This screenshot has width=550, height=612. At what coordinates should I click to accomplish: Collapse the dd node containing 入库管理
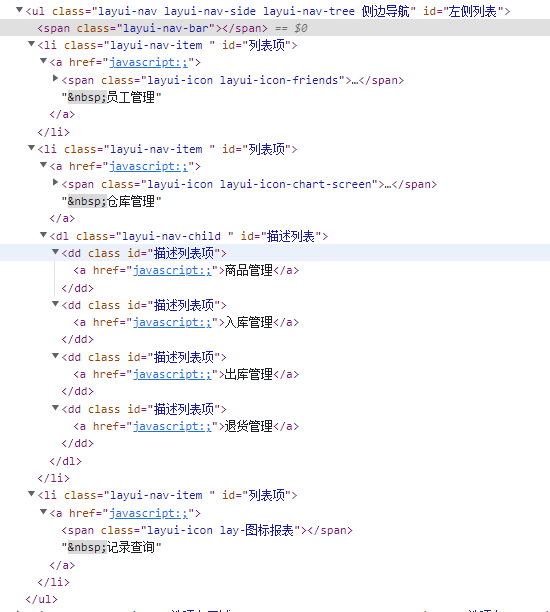(55, 304)
